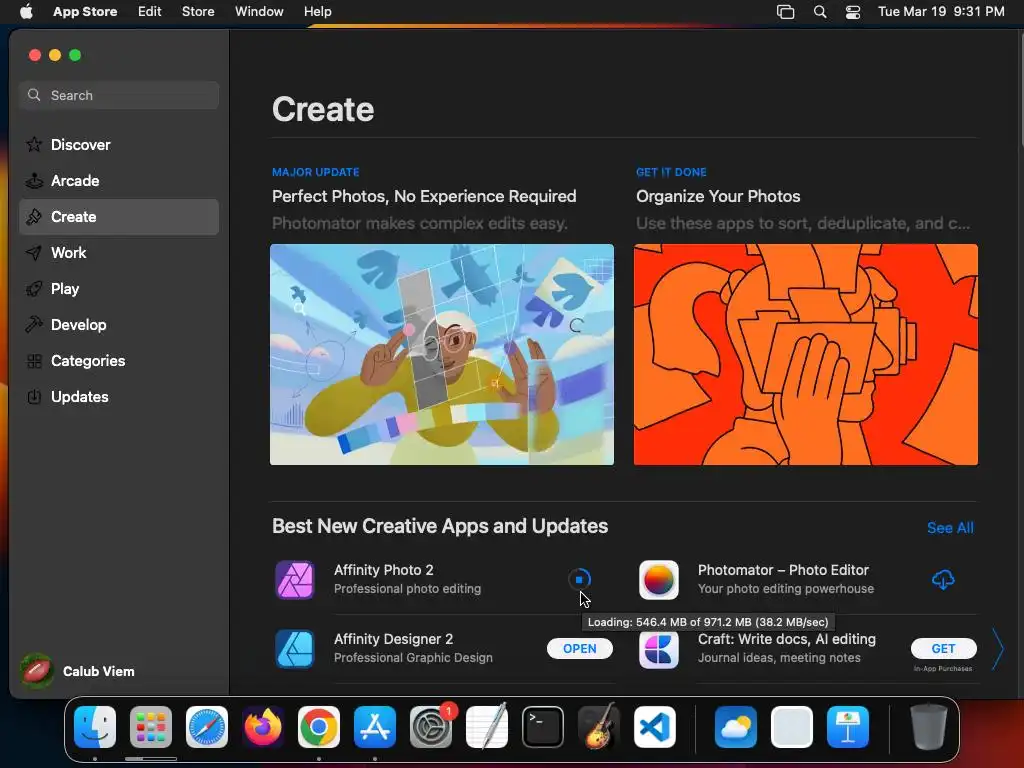Open the Edit menu
1024x768 pixels.
150,12
